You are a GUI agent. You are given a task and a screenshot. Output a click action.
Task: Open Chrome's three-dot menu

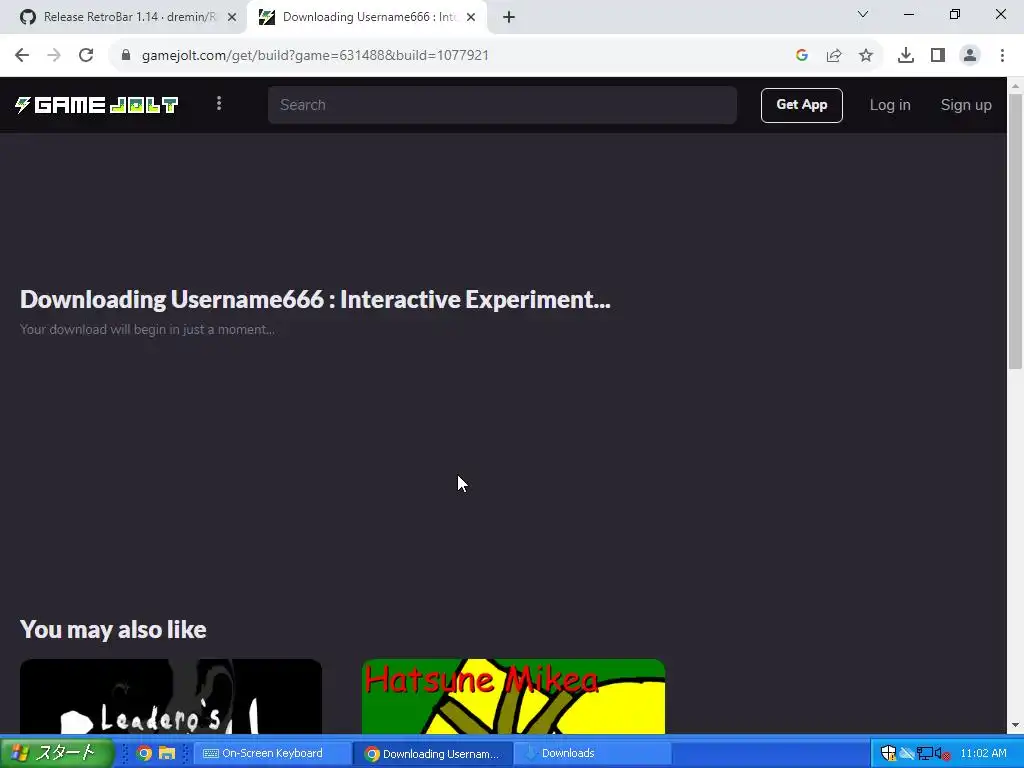point(1002,55)
